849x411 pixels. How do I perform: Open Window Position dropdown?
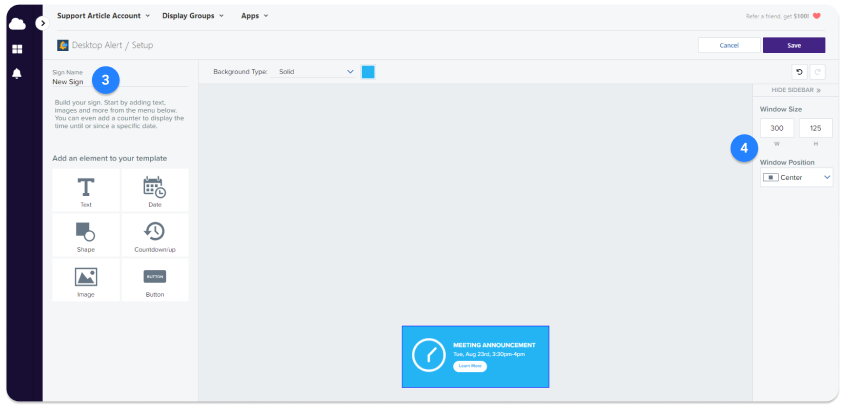pyautogui.click(x=796, y=178)
